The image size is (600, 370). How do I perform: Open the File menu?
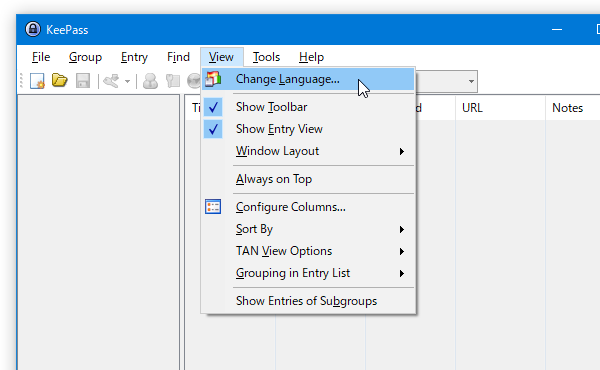pos(41,57)
